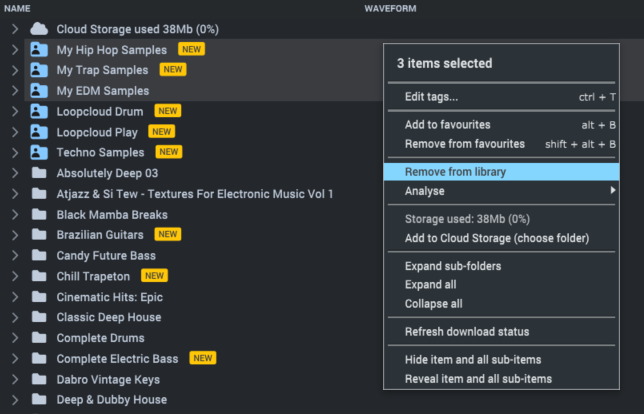The height and width of the screenshot is (414, 644).
Task: Click the NEW badge next to Chill Trapeton
Action: click(154, 276)
